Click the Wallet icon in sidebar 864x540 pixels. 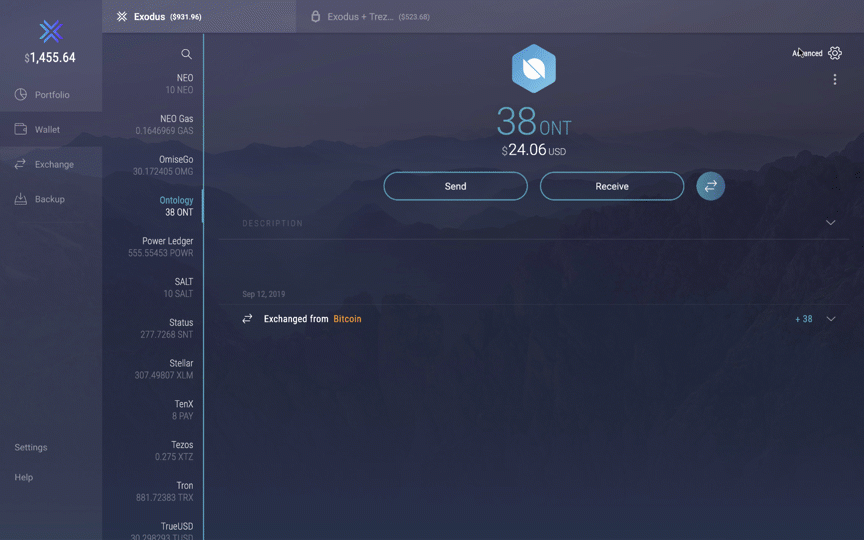point(20,129)
